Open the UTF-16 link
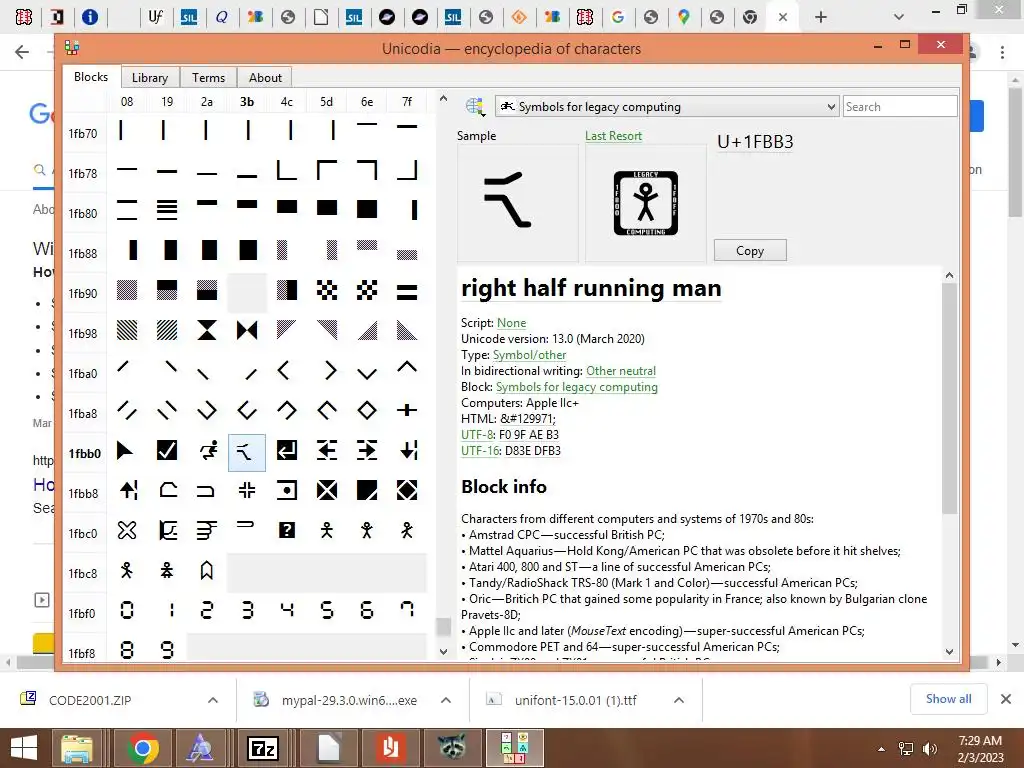 click(x=480, y=451)
